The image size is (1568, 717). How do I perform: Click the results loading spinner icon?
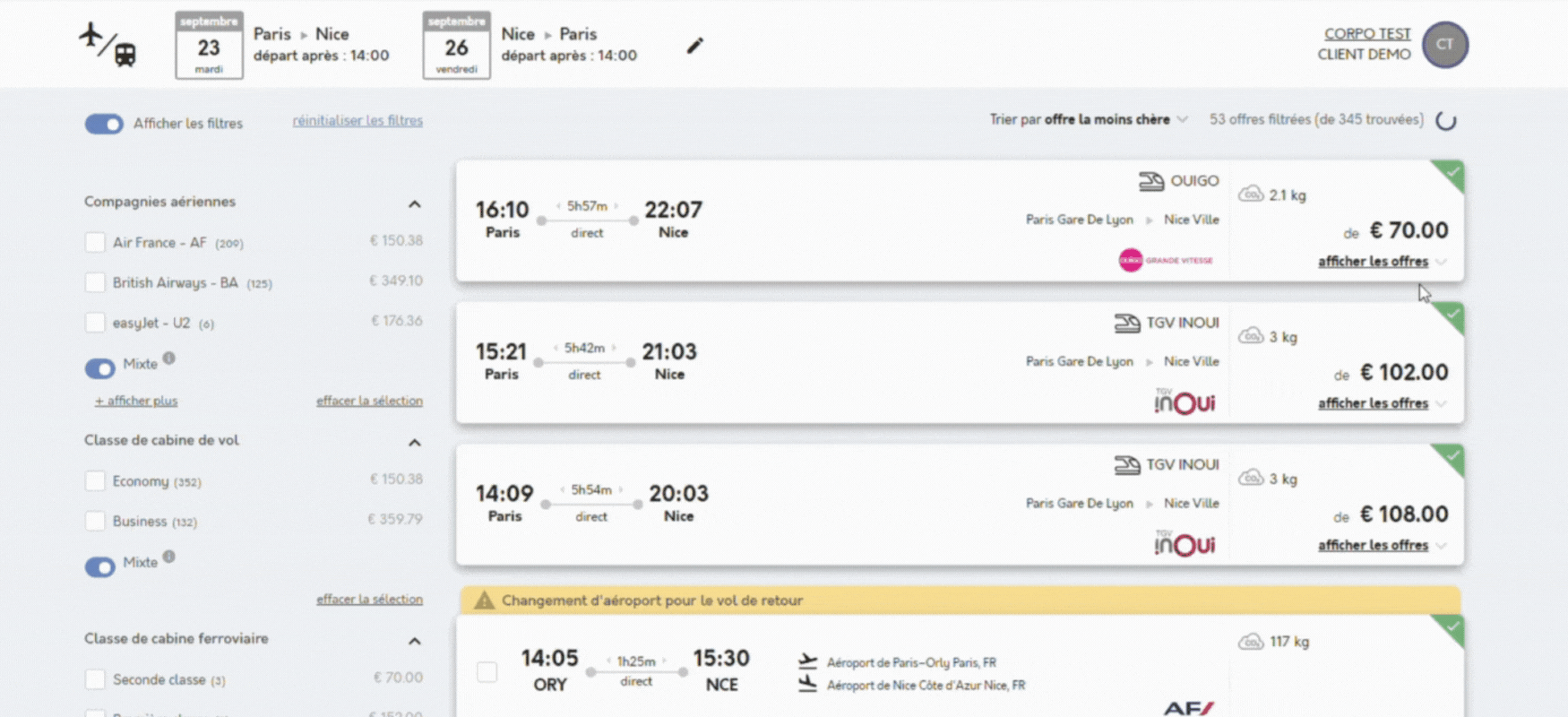tap(1446, 121)
